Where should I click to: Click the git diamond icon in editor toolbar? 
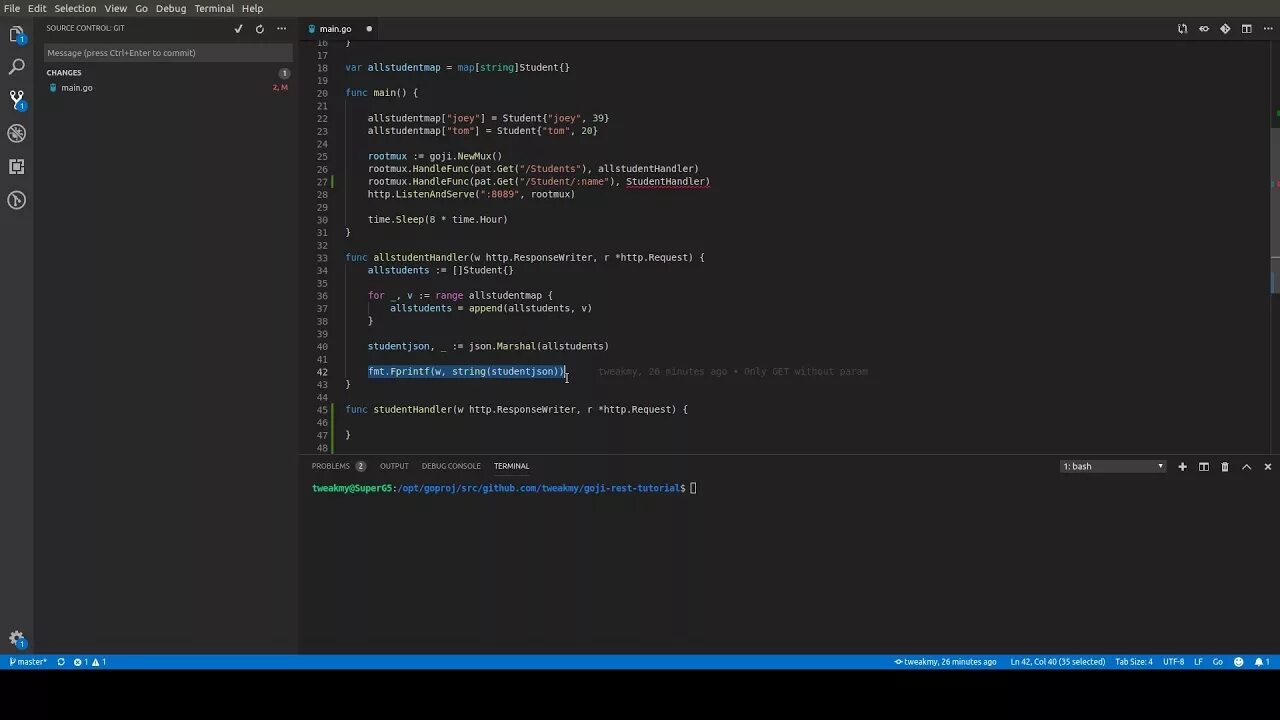(1225, 29)
